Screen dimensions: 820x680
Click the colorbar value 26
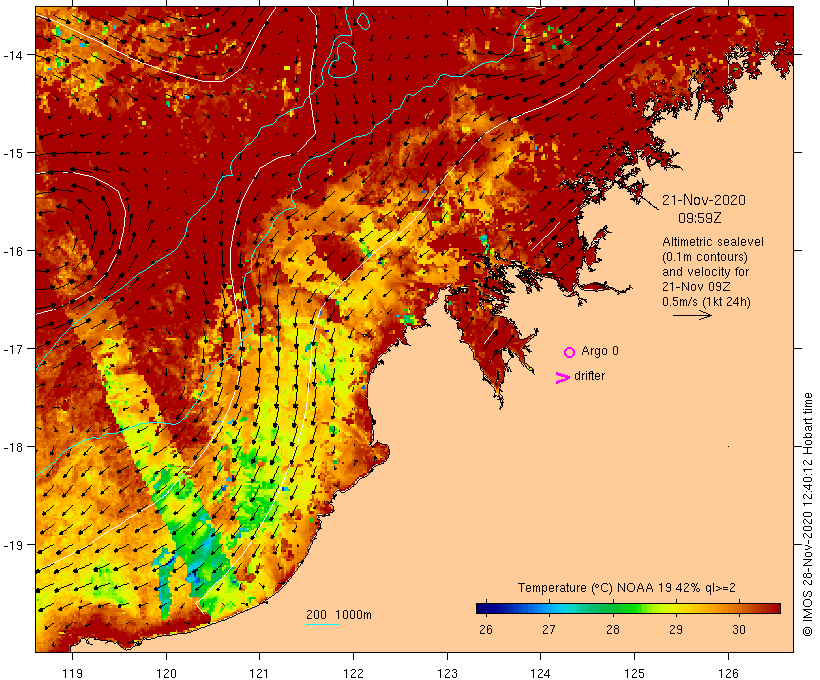click(x=486, y=629)
